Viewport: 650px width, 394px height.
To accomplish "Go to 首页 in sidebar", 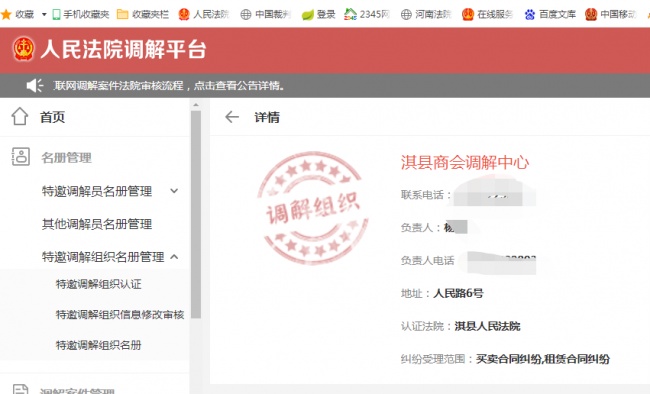I will pos(52,117).
